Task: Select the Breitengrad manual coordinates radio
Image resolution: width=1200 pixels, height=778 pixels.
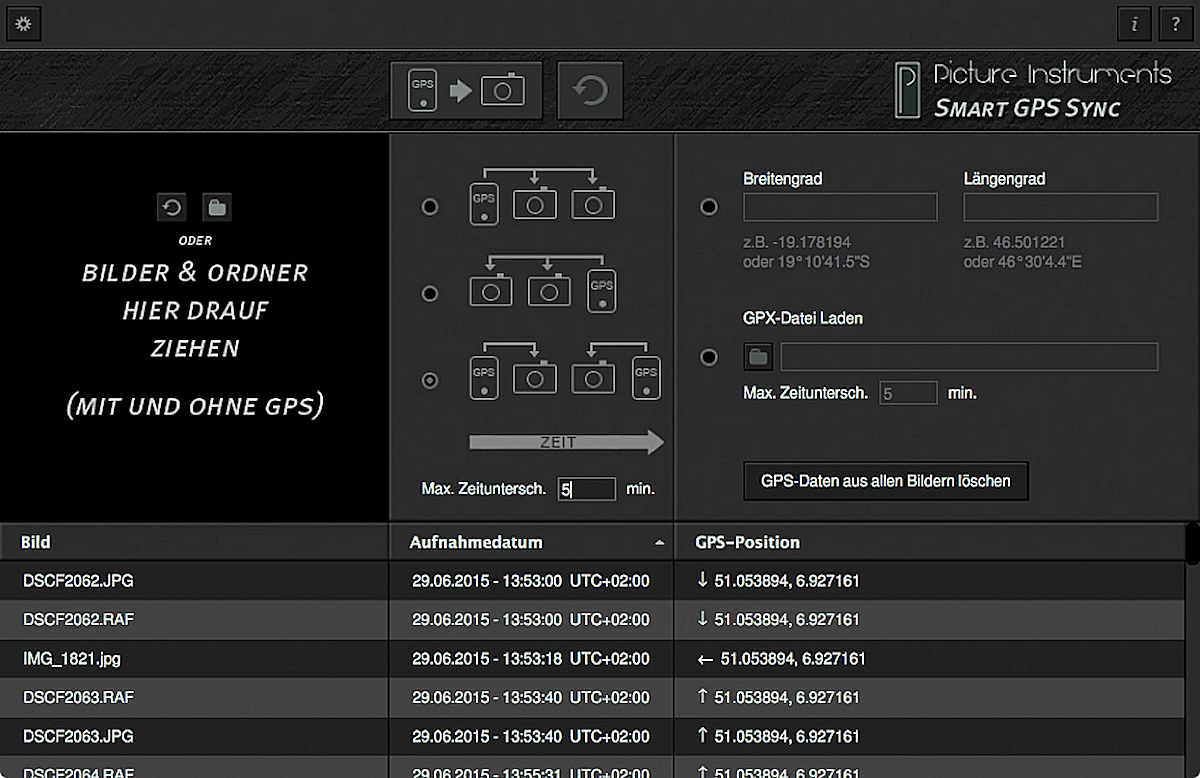Action: click(x=709, y=207)
